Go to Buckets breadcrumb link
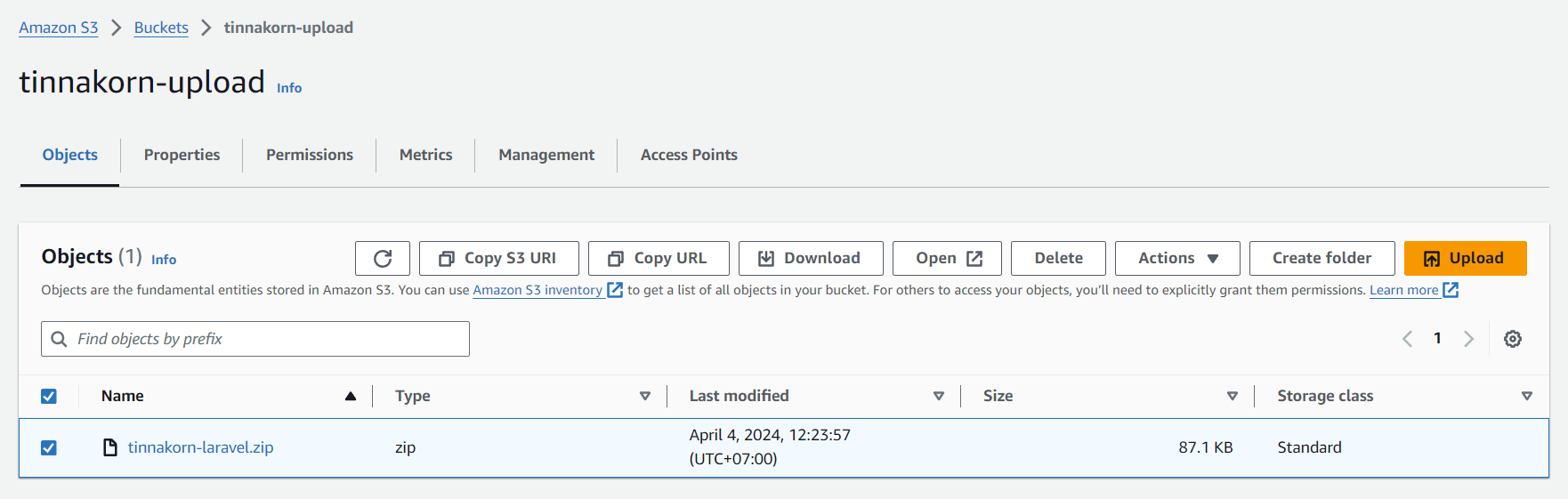 coord(161,28)
